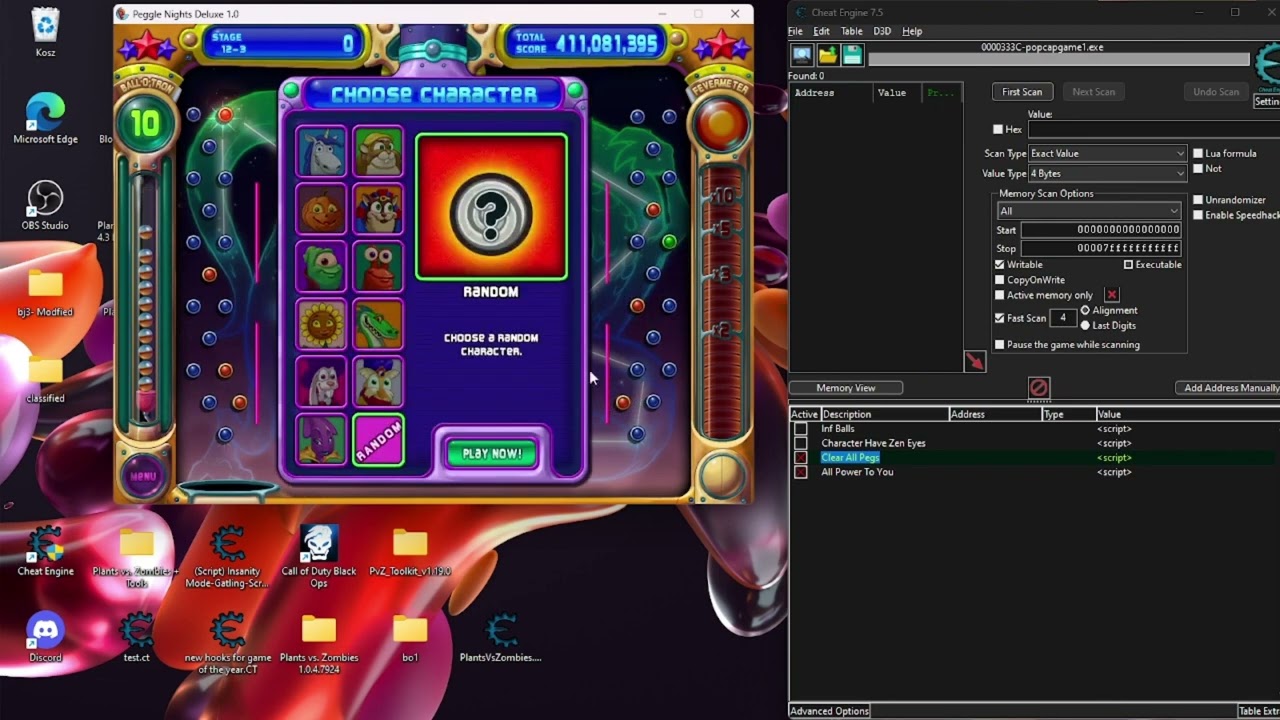The image size is (1280, 720).
Task: Toggle the Executable checkbox
Action: pyautogui.click(x=1128, y=264)
